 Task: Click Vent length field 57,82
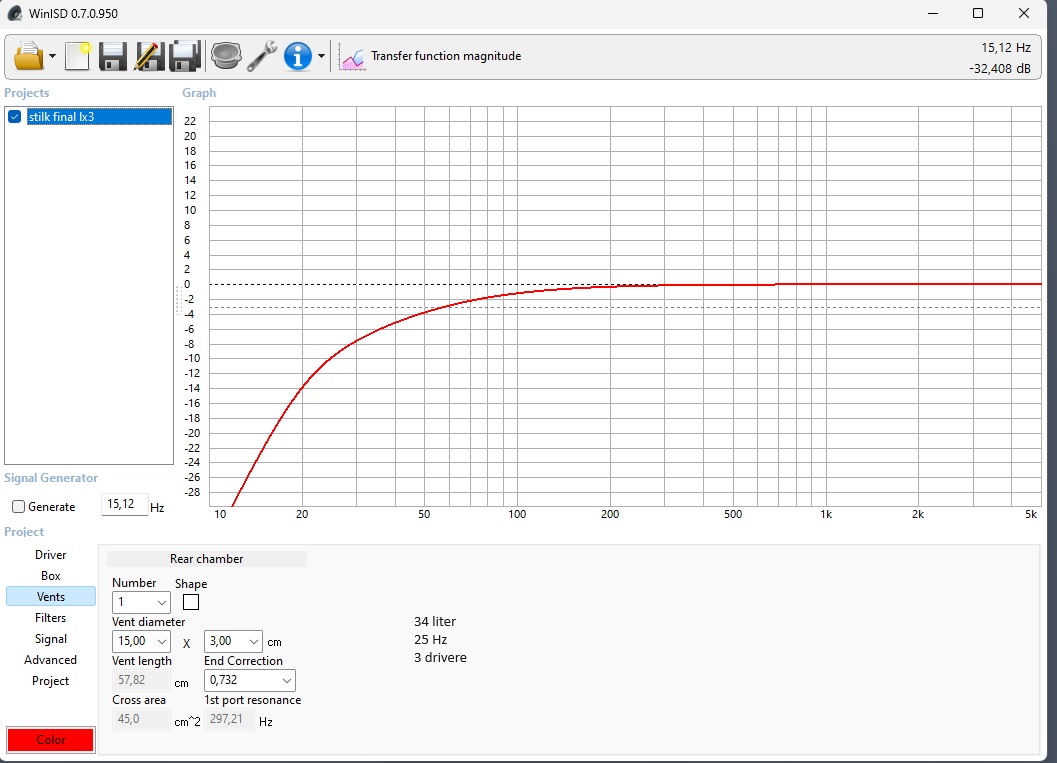pyautogui.click(x=141, y=680)
